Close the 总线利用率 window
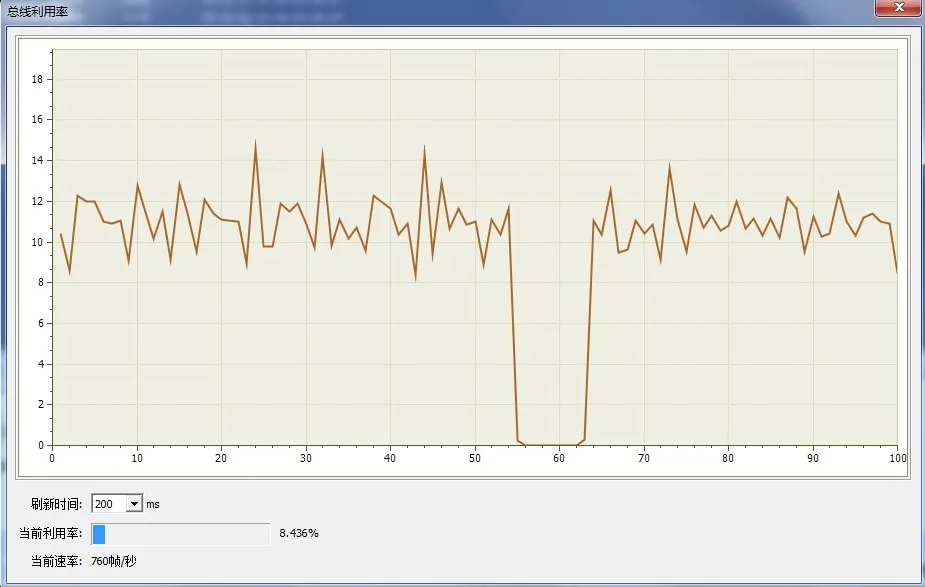 (x=898, y=8)
